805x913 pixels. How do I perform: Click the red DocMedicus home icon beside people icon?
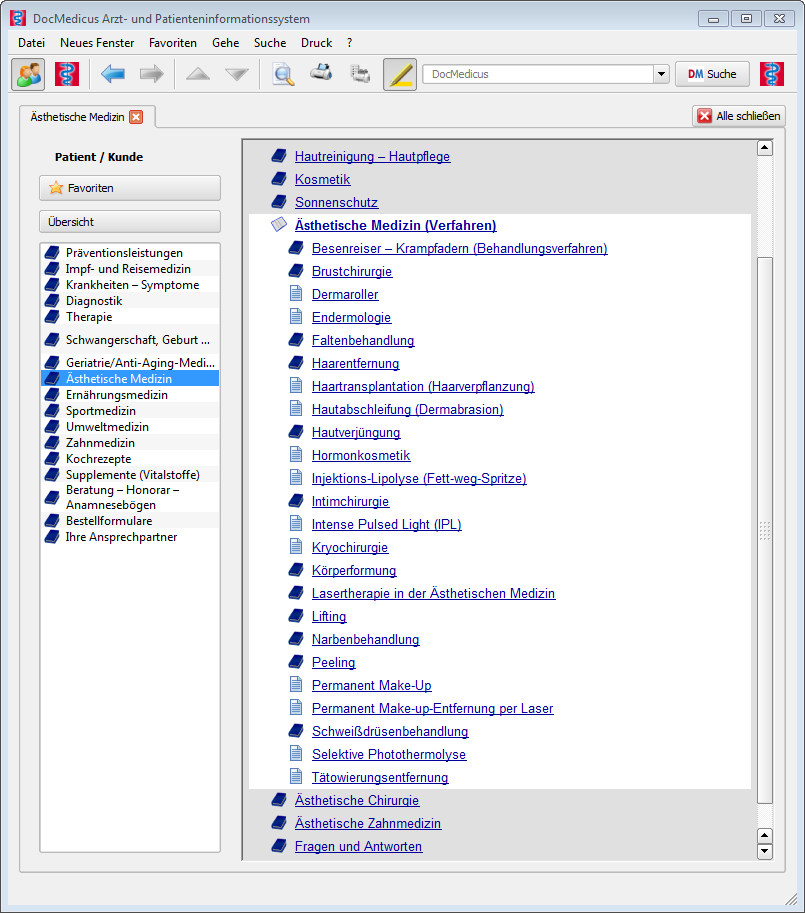tap(67, 74)
